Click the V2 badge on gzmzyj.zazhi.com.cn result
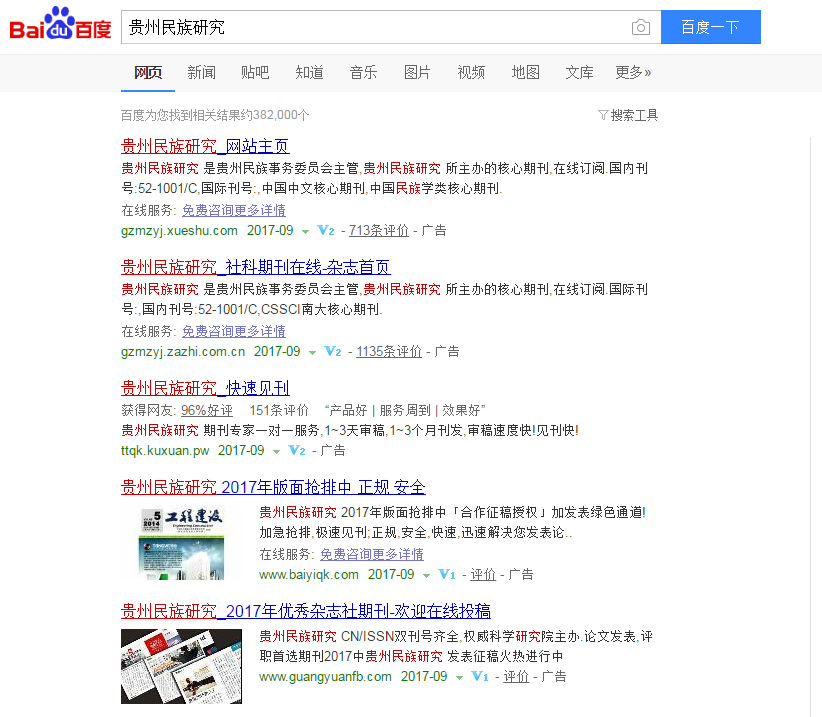Image resolution: width=822 pixels, height=717 pixels. pos(332,351)
